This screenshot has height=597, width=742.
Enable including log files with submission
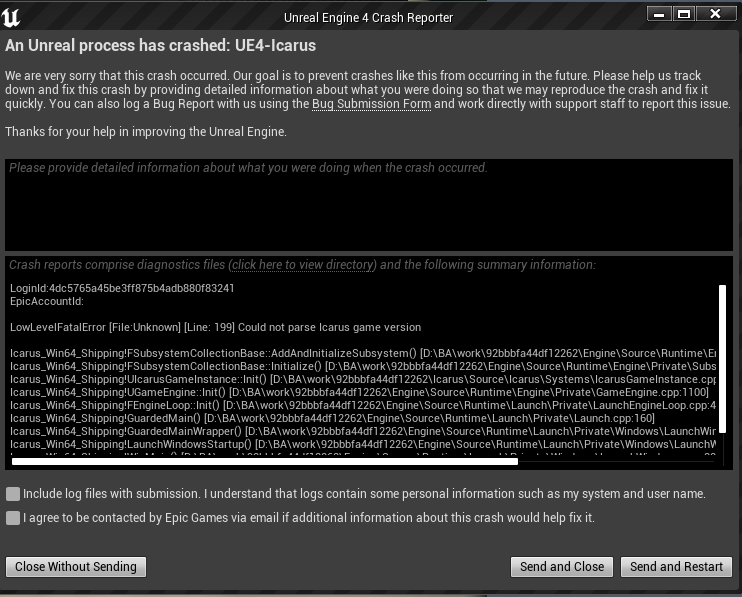pyautogui.click(x=12, y=494)
